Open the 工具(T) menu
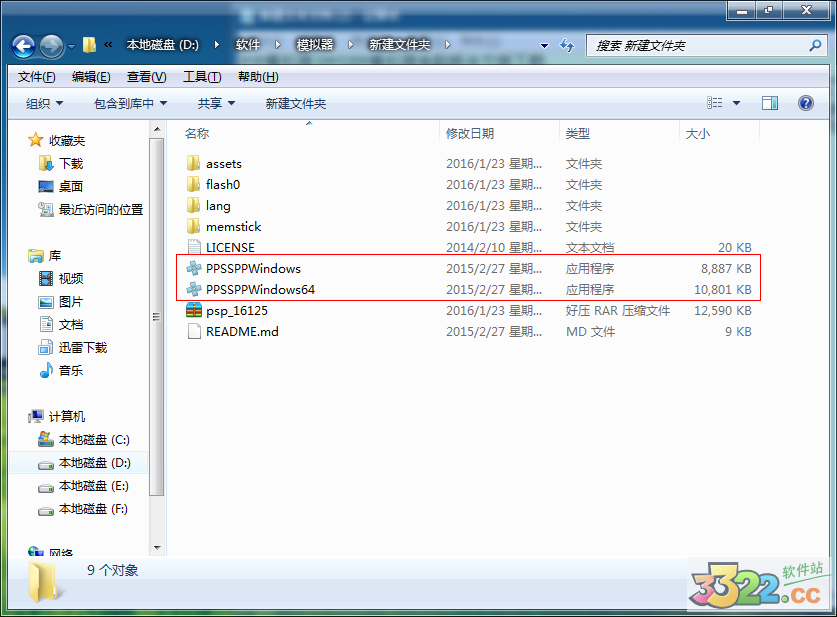The width and height of the screenshot is (837, 617). (x=202, y=77)
